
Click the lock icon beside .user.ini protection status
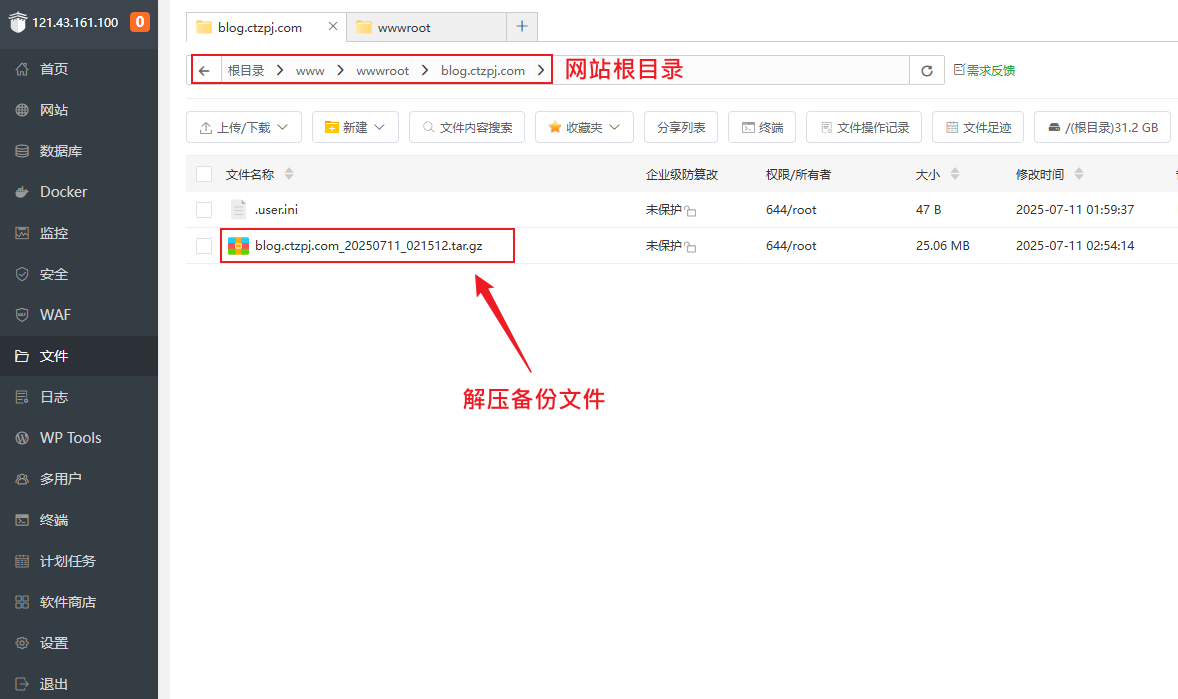pyautogui.click(x=691, y=211)
